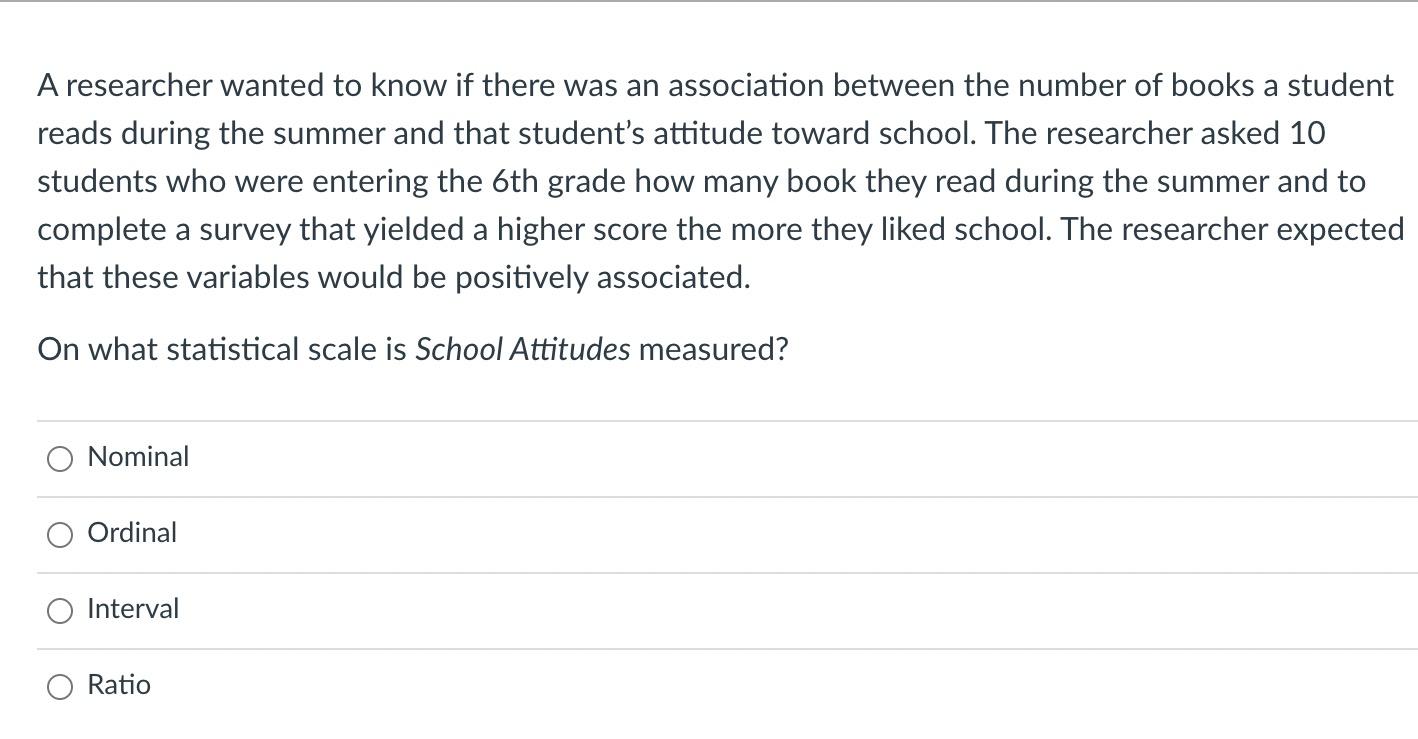The image size is (1418, 739).
Task: Click the italic 'School Attitudes' text
Action: coord(522,350)
